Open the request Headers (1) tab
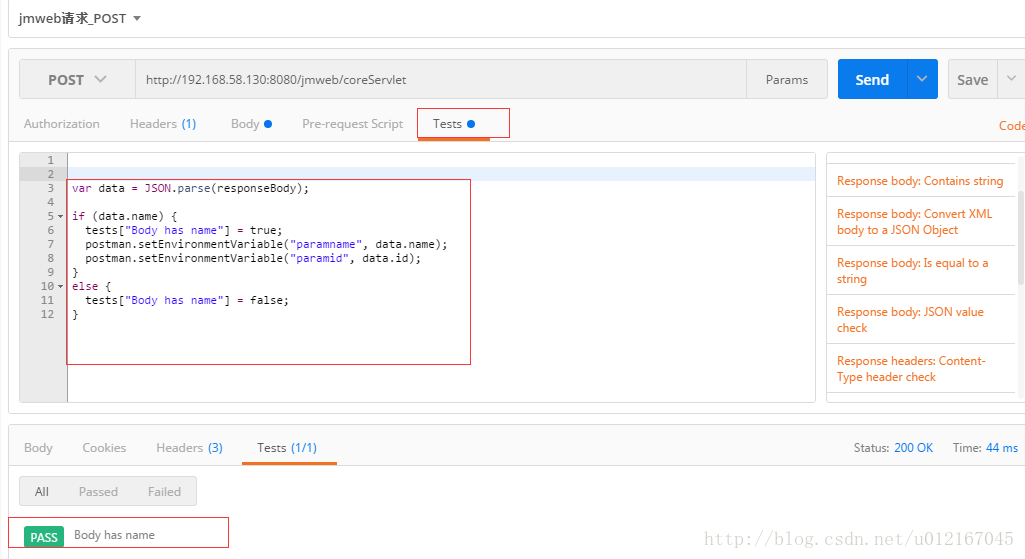Image resolution: width=1025 pixels, height=559 pixels. [163, 124]
